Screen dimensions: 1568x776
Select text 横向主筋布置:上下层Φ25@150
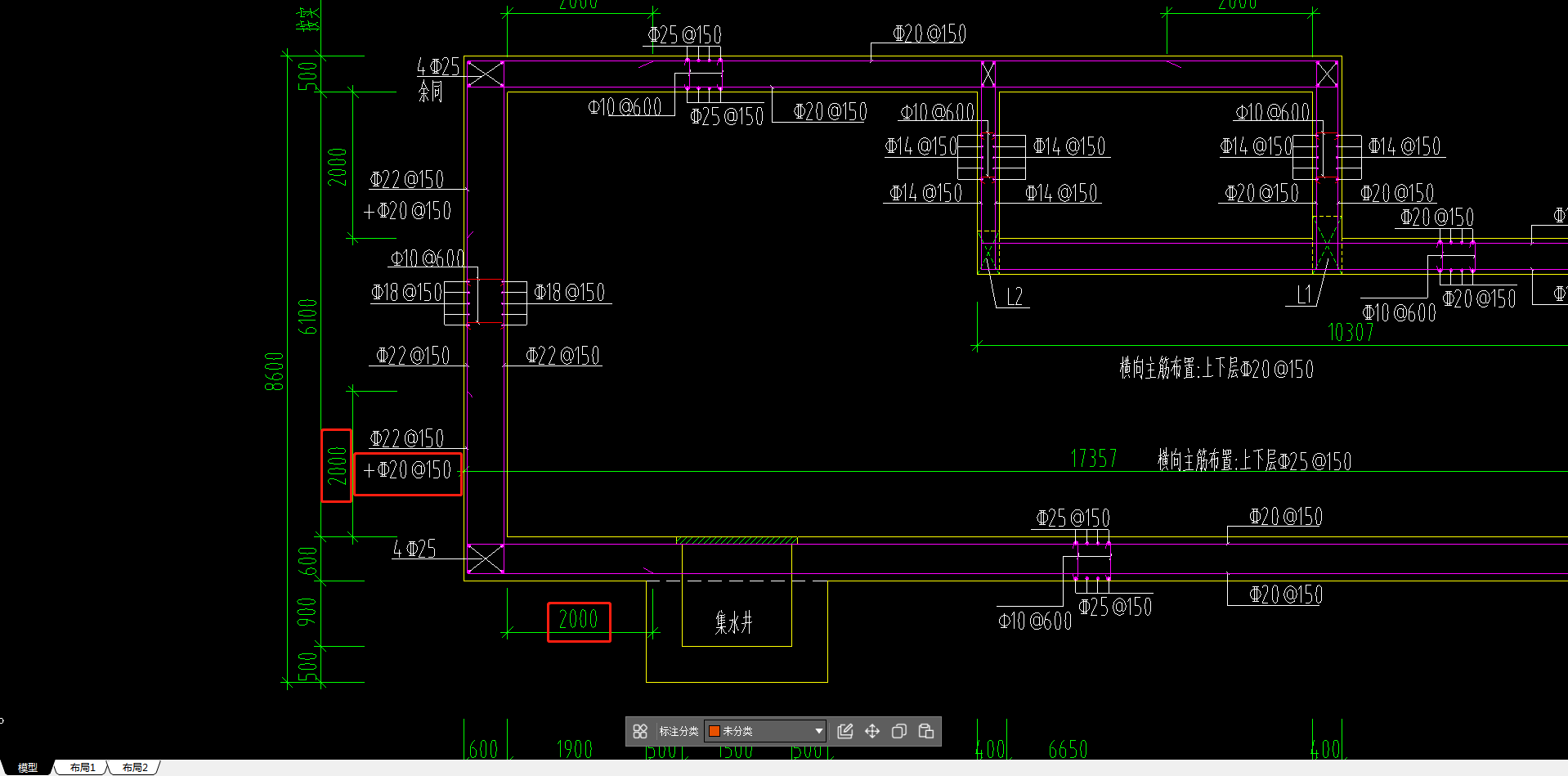(1254, 460)
